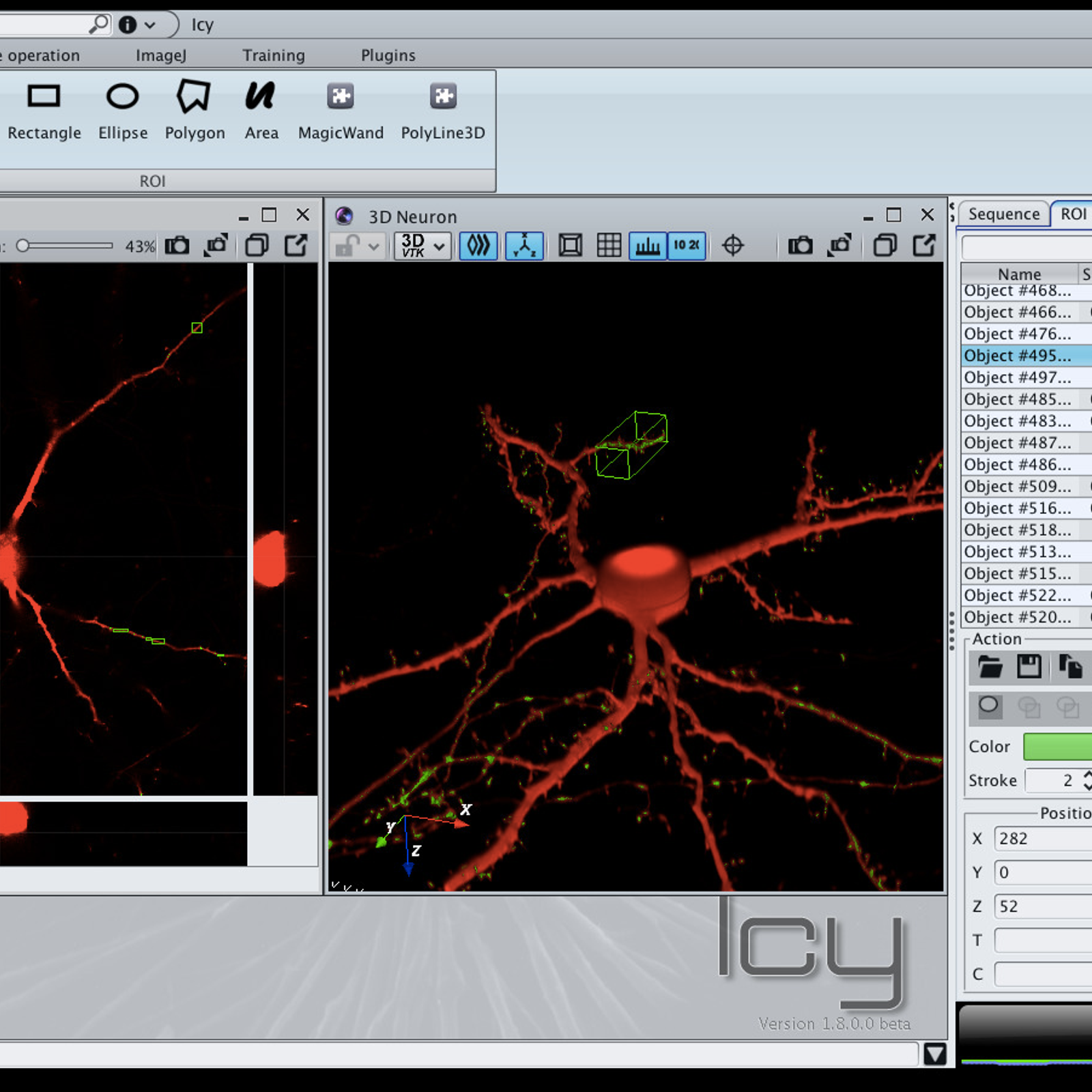Select Object #522 in ROI list
Image resolution: width=1092 pixels, height=1092 pixels.
click(1026, 595)
